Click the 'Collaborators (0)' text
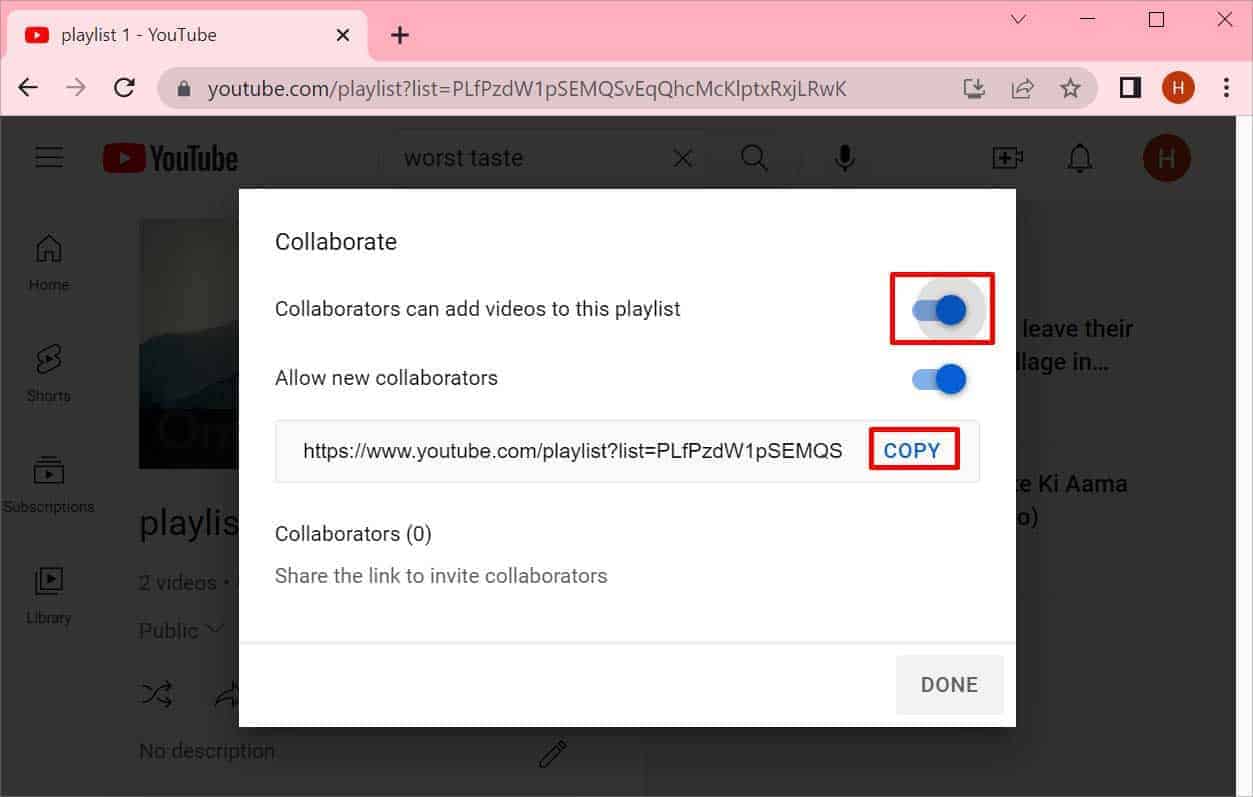1253x797 pixels. point(353,534)
